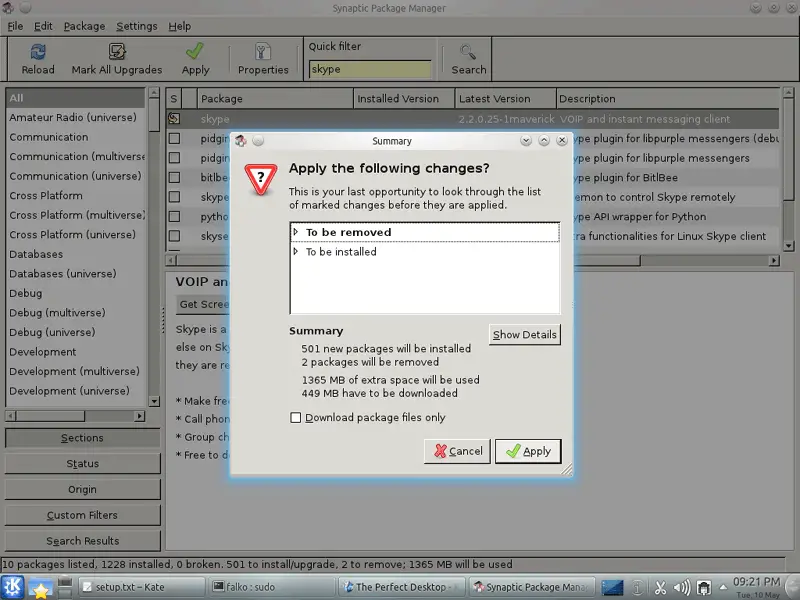Viewport: 800px width, 600px height.
Task: Switch to falko : sudo taskbar window
Action: [272, 587]
